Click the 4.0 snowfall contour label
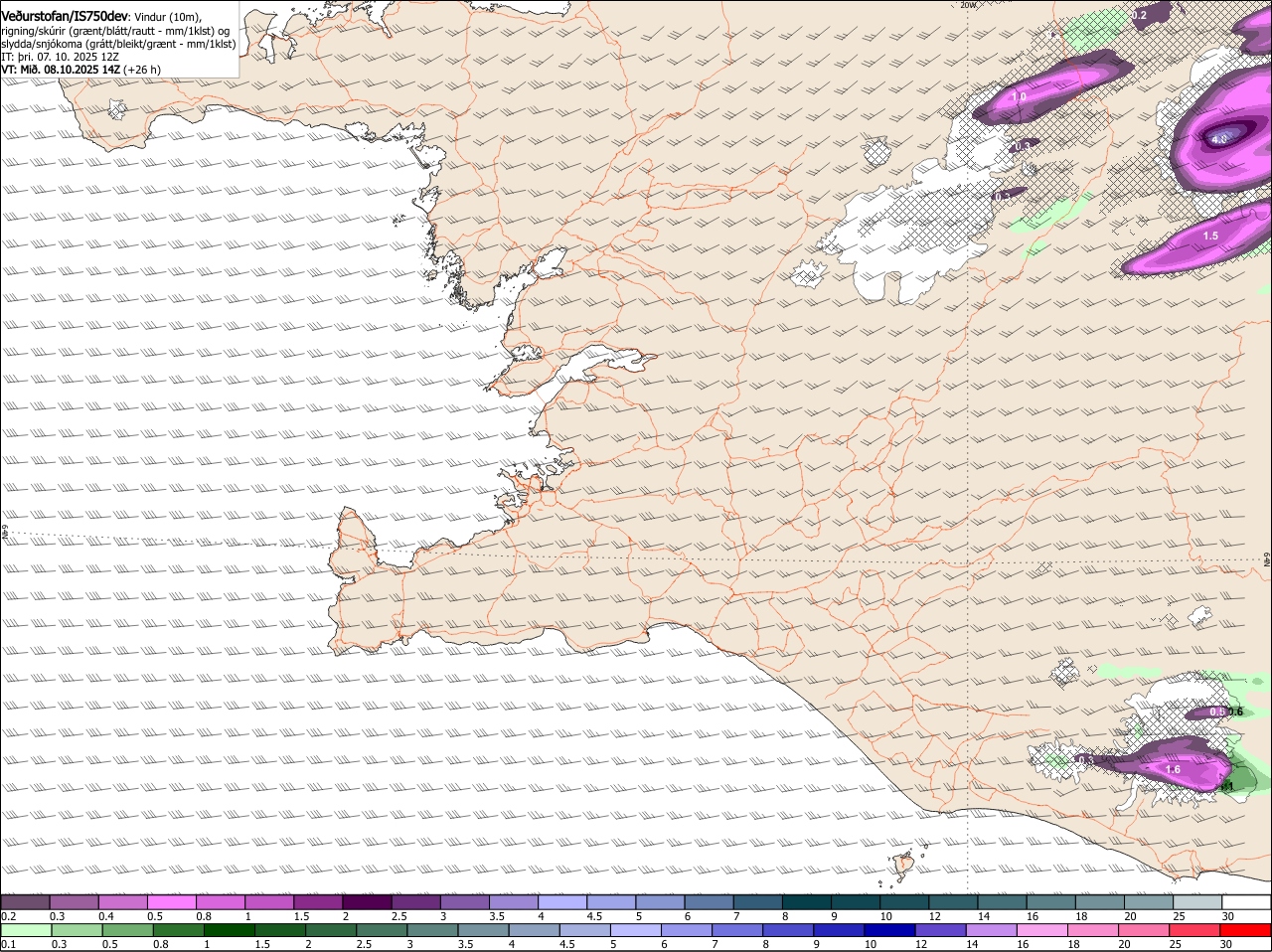Viewport: 1272px width, 952px height. pyautogui.click(x=1219, y=139)
